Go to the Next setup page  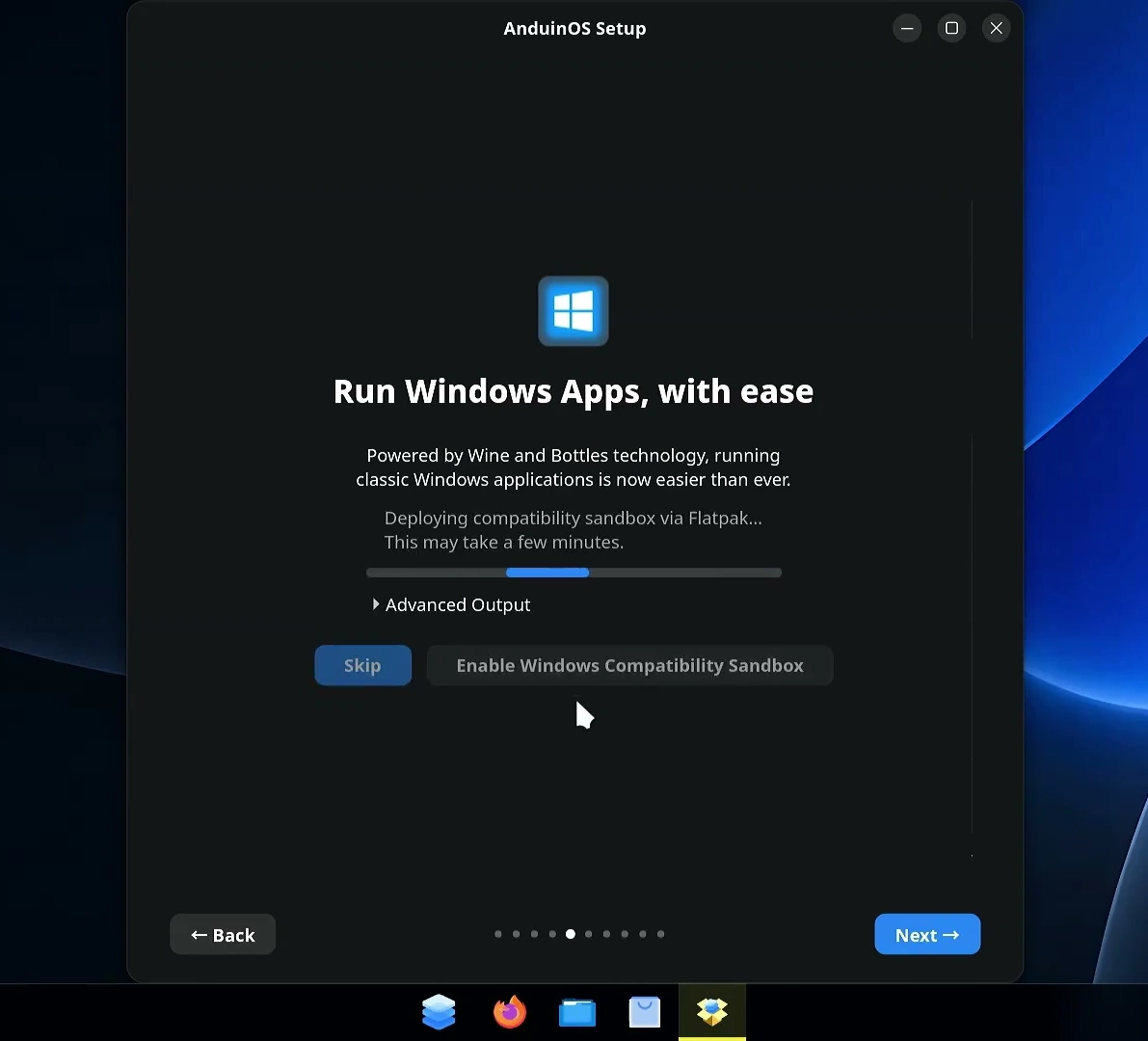(x=927, y=934)
